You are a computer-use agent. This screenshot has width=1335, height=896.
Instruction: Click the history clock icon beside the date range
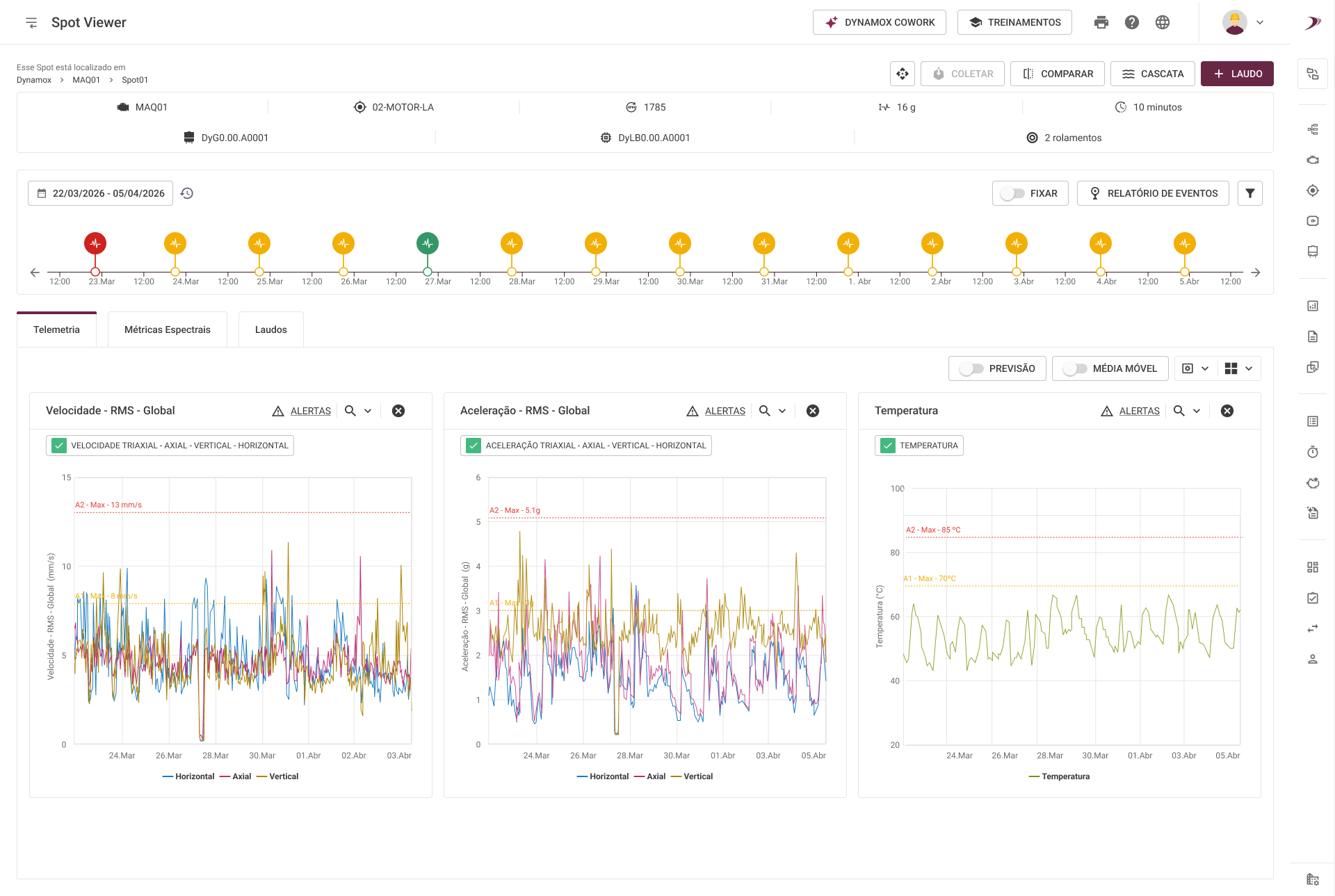pyautogui.click(x=187, y=193)
